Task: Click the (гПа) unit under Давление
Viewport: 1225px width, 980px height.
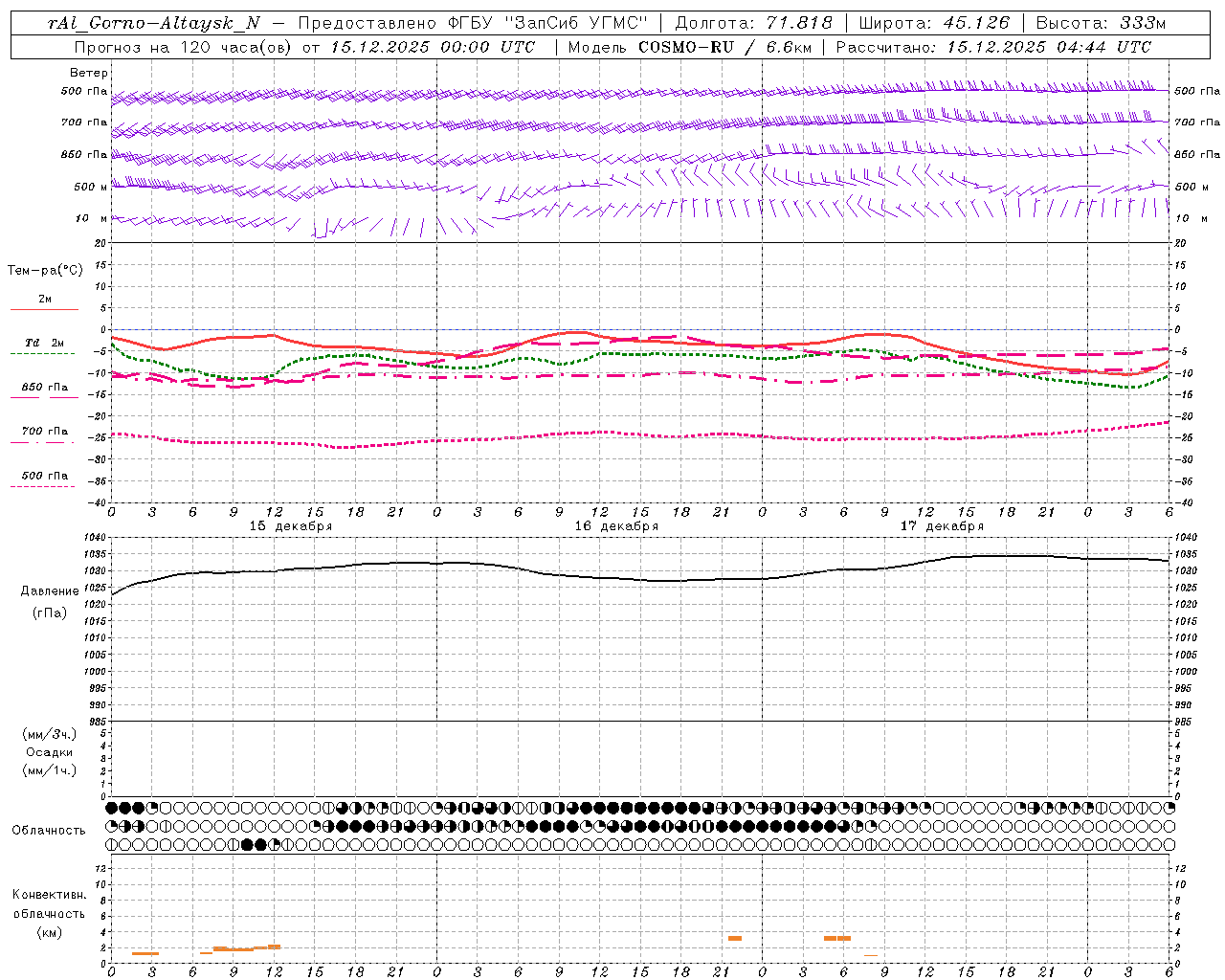Action: tap(50, 612)
